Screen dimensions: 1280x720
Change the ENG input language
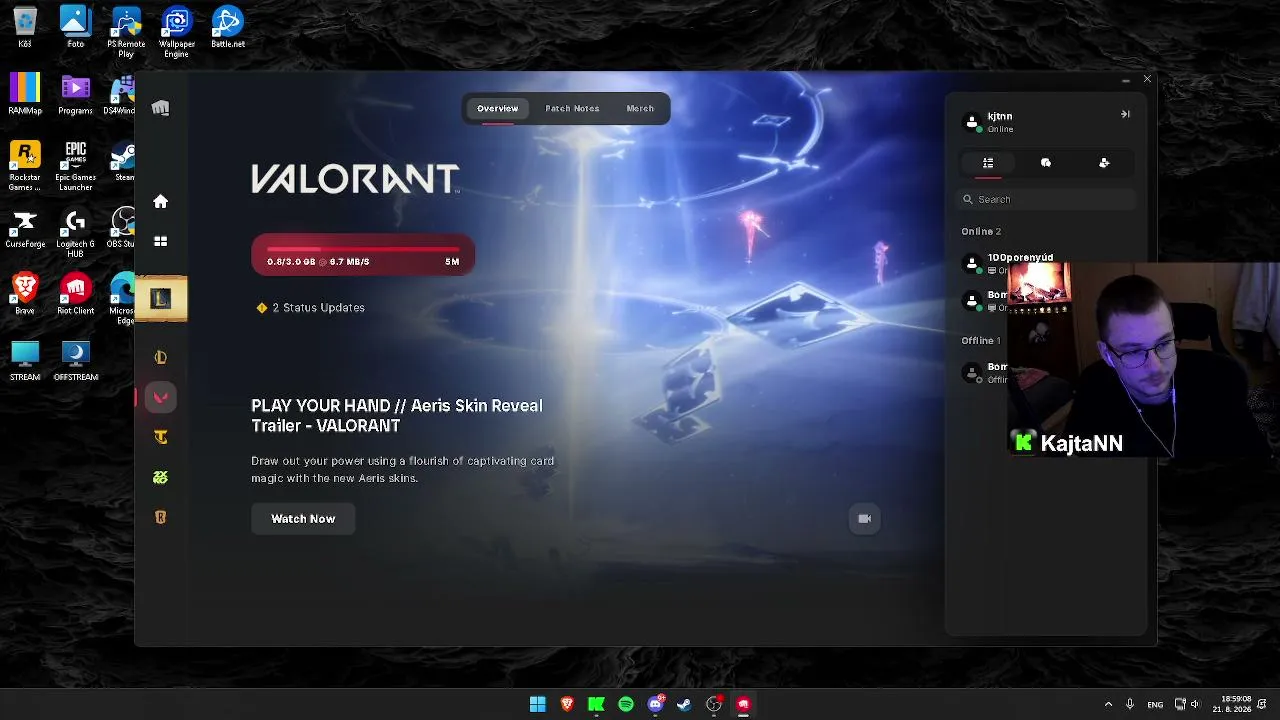pos(1155,705)
